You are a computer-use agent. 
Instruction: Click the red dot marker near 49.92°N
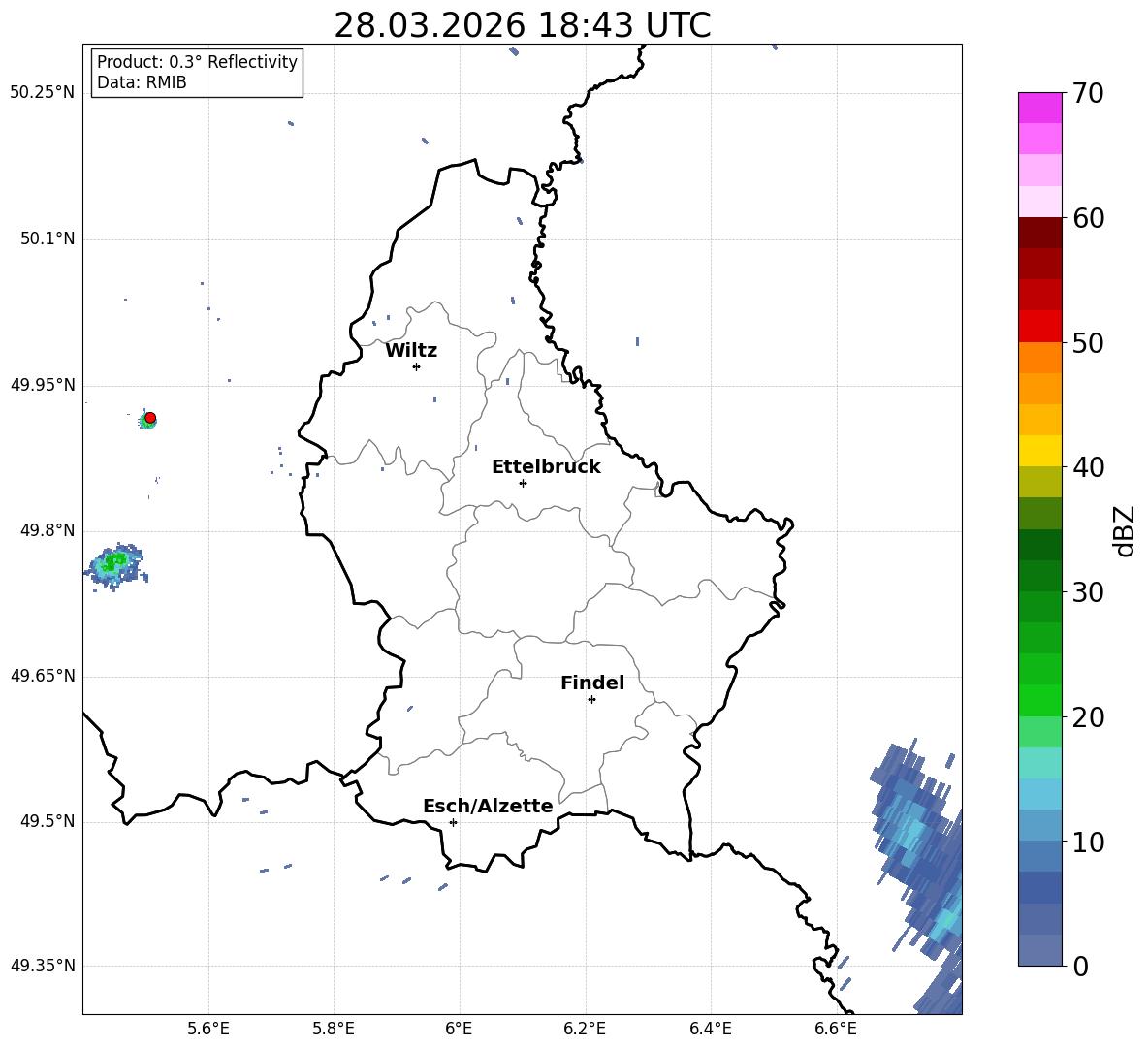pyautogui.click(x=150, y=418)
